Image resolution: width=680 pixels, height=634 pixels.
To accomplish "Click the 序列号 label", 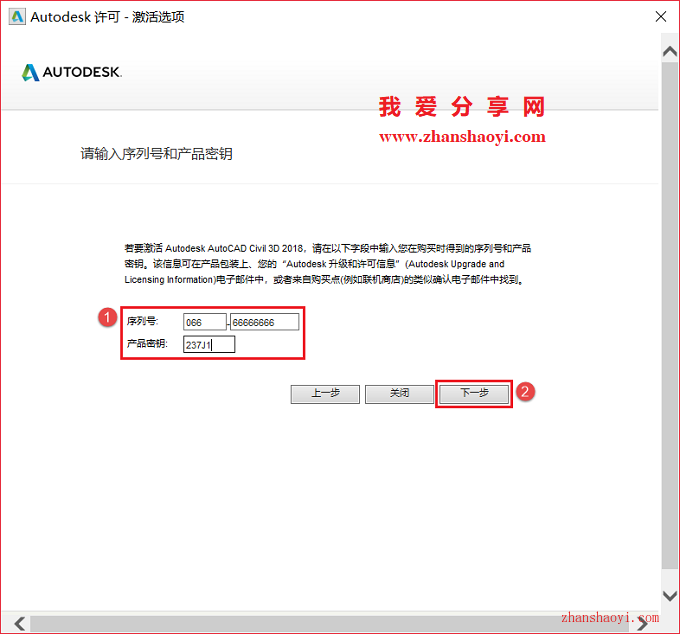I will pyautogui.click(x=142, y=321).
